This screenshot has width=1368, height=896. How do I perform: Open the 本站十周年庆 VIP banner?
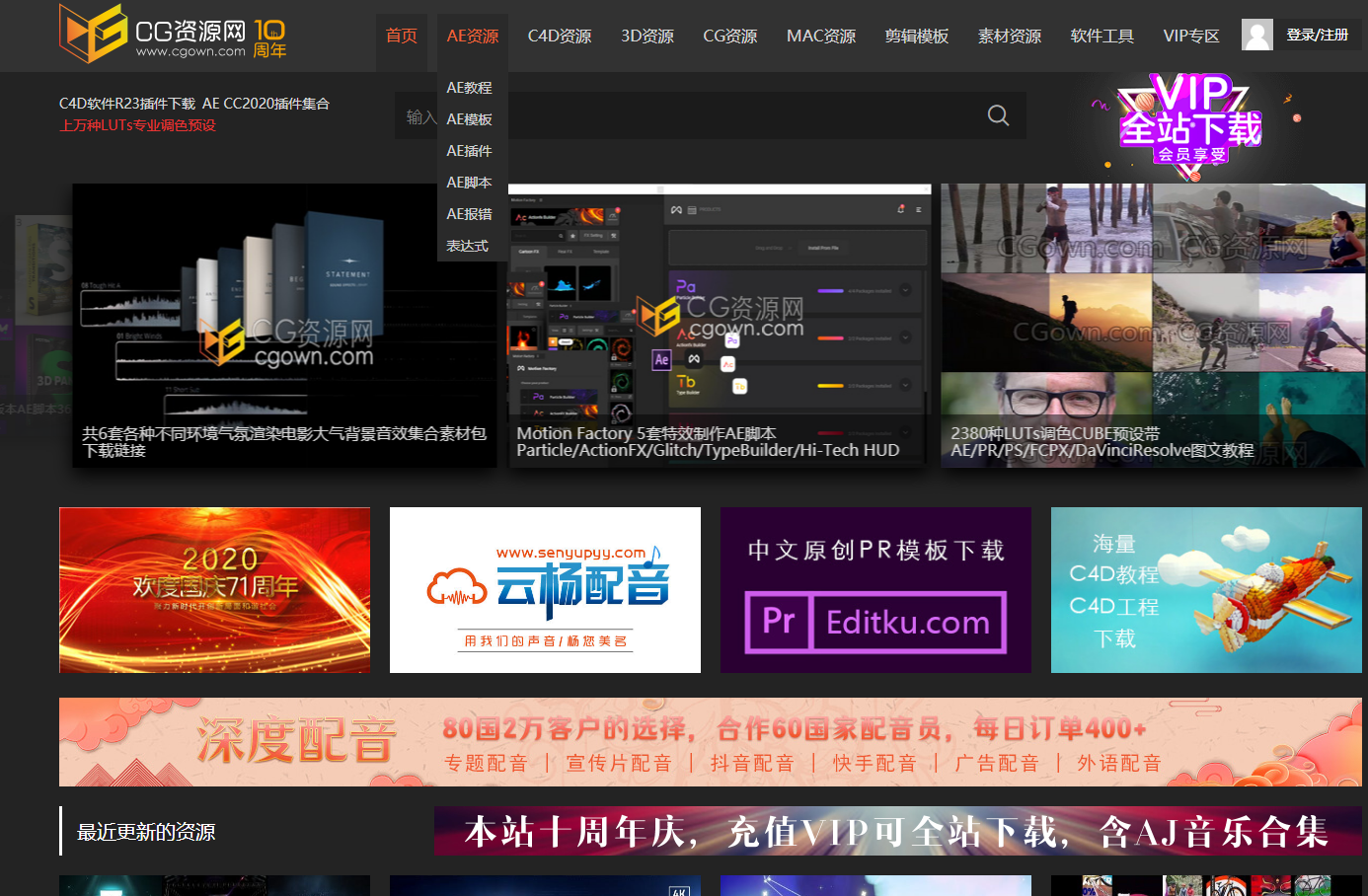(x=898, y=831)
